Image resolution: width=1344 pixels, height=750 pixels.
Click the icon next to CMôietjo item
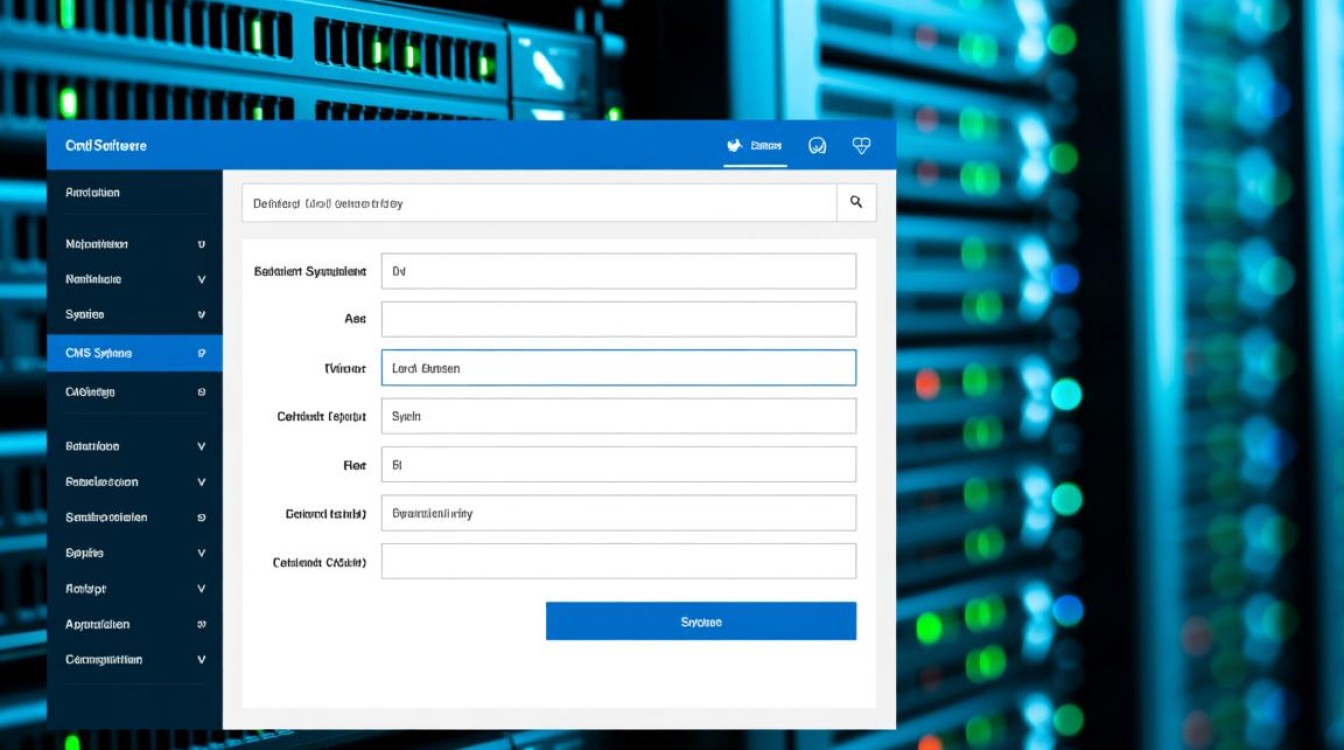[202, 392]
